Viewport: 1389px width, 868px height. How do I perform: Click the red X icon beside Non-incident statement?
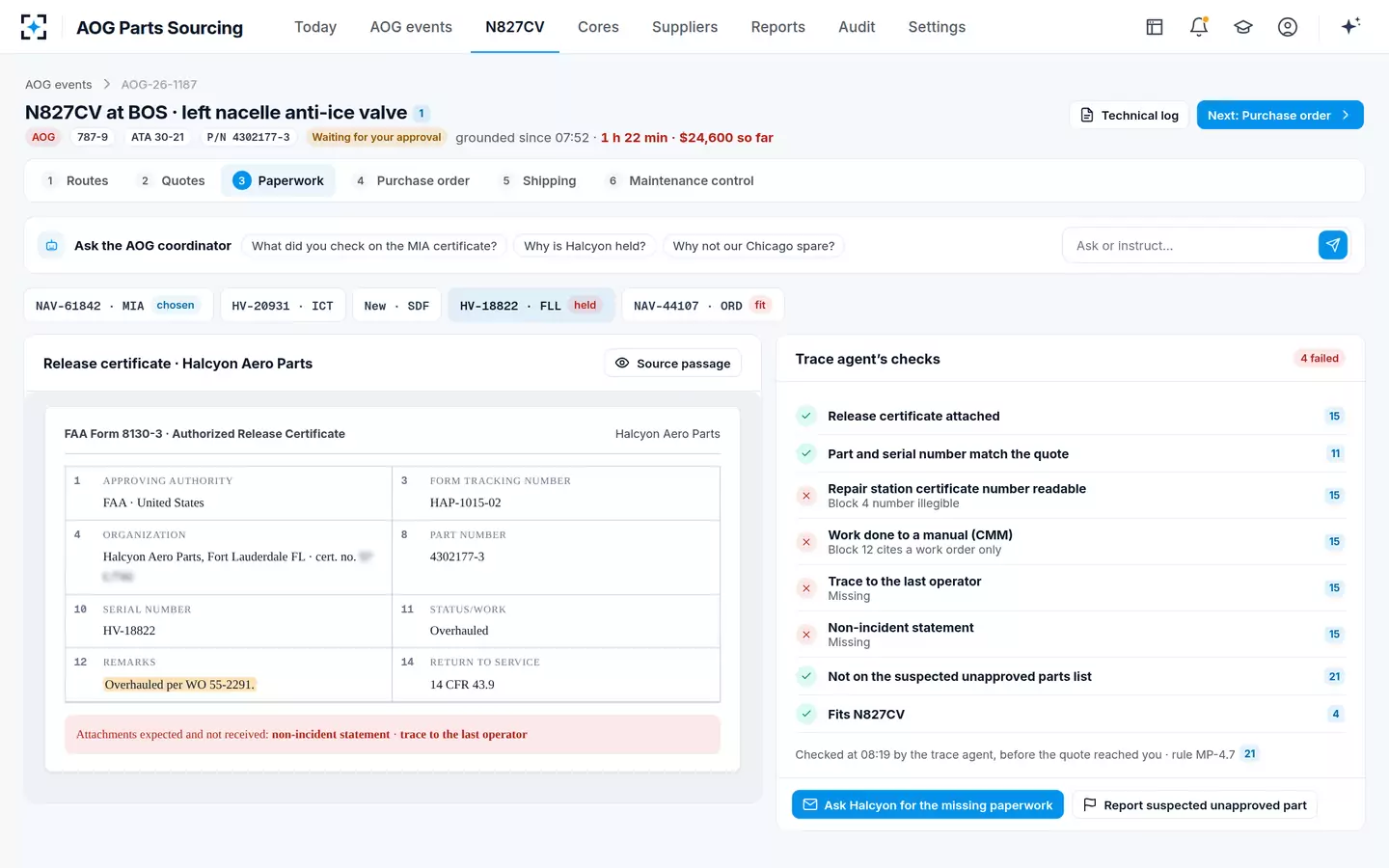806,635
